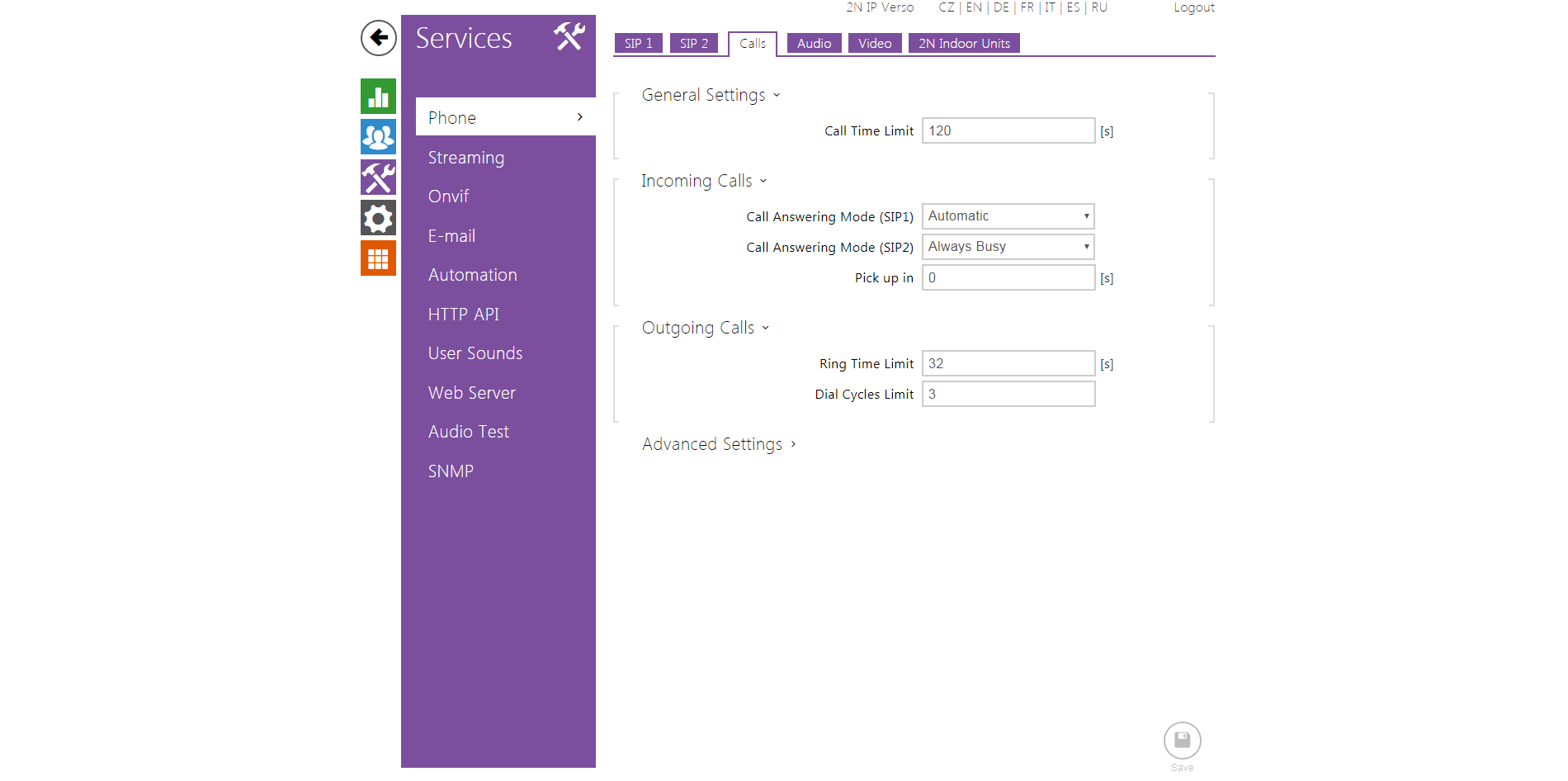Click the back arrow icon
1568x781 pixels.
pyautogui.click(x=378, y=38)
